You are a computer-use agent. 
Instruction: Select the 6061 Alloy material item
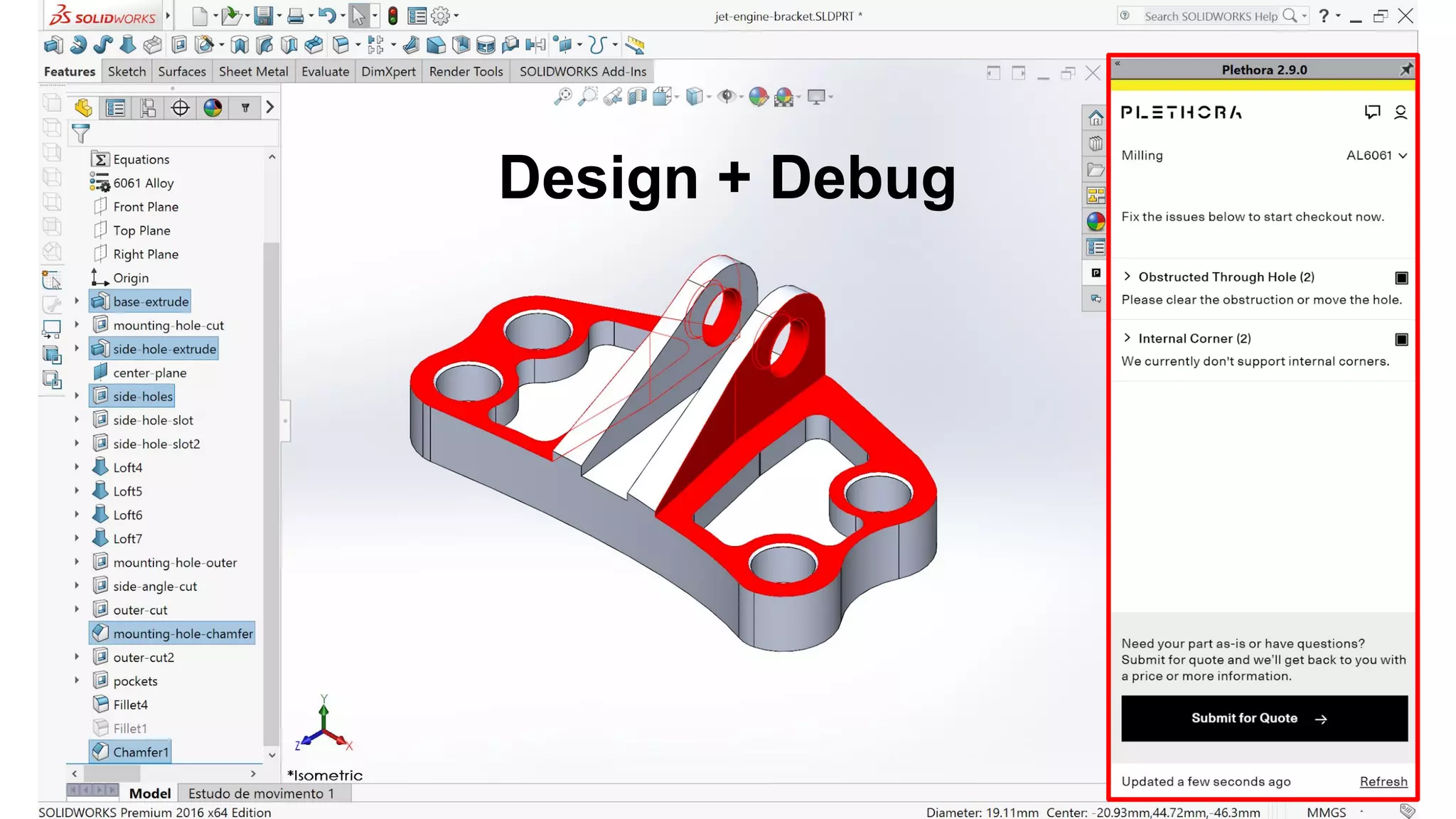pyautogui.click(x=132, y=183)
